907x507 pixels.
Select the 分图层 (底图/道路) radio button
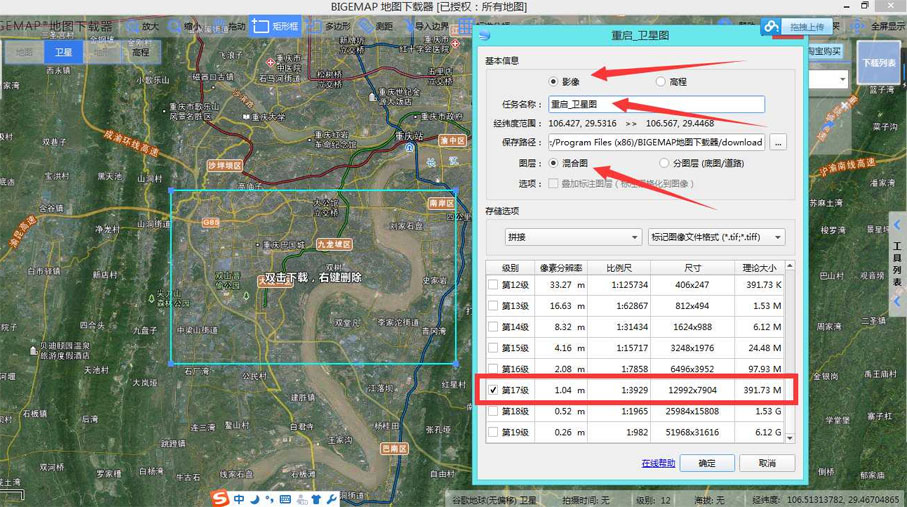(x=664, y=163)
